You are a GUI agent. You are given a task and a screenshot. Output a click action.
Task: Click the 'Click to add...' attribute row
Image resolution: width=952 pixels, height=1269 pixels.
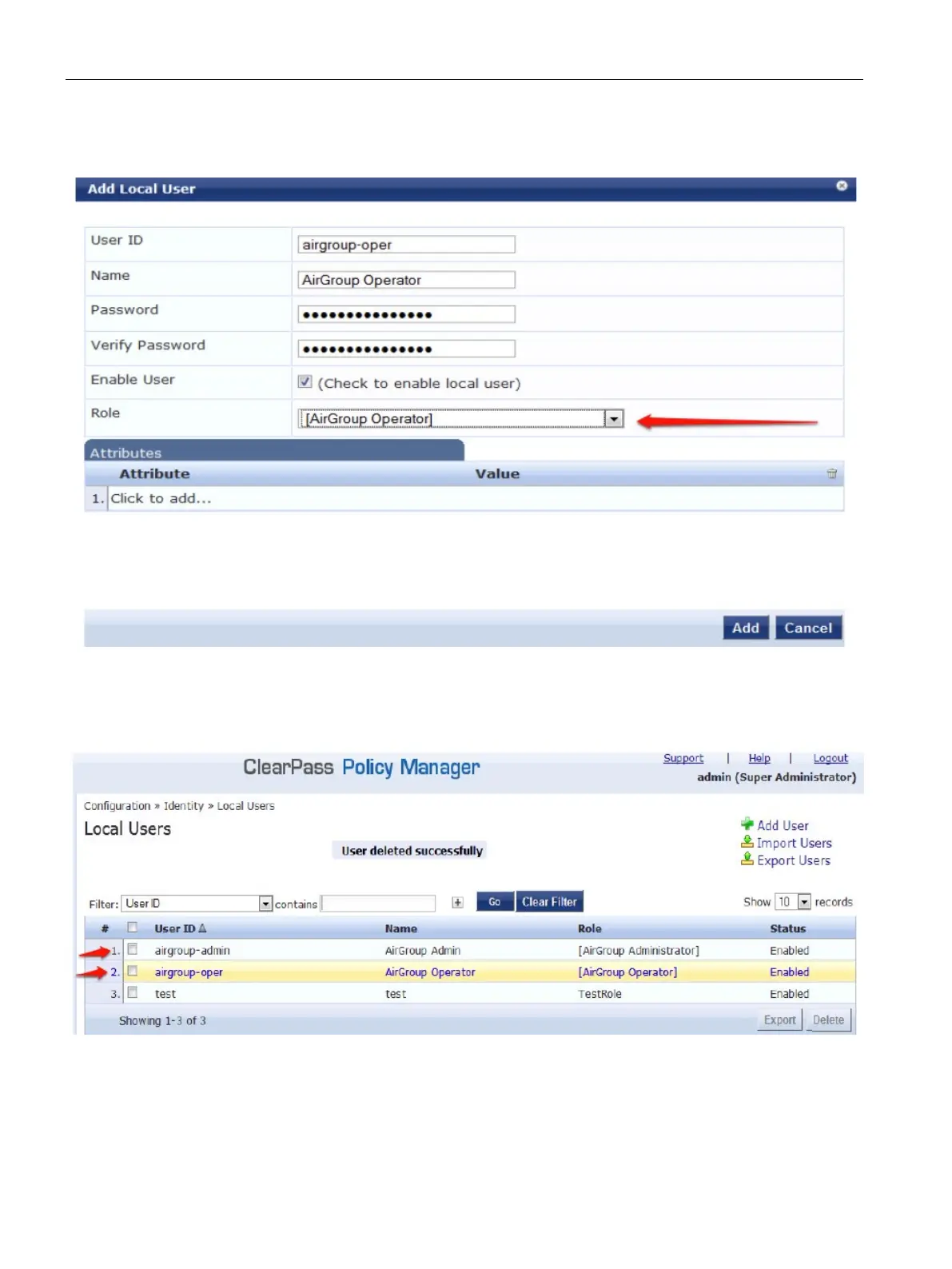click(x=476, y=498)
